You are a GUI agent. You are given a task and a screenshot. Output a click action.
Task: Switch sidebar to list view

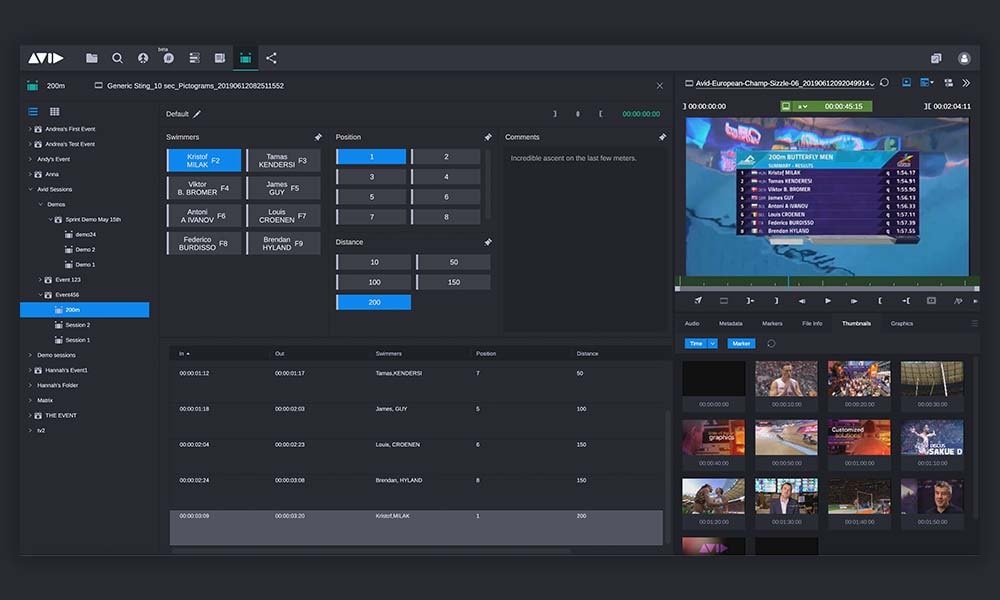[x=33, y=112]
